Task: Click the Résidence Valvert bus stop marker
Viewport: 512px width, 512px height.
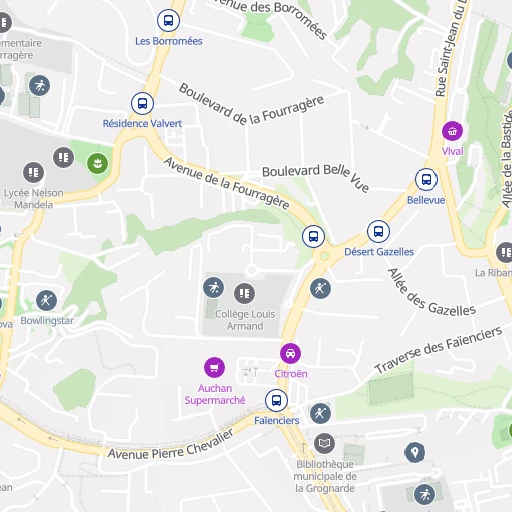Action: click(x=142, y=103)
